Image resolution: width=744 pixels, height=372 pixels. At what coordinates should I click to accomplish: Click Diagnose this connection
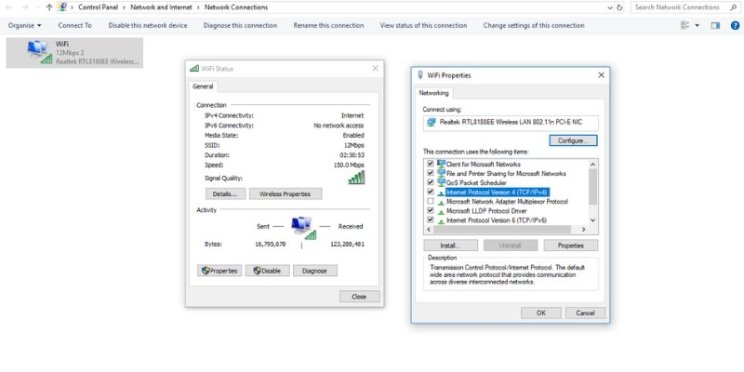coord(240,26)
